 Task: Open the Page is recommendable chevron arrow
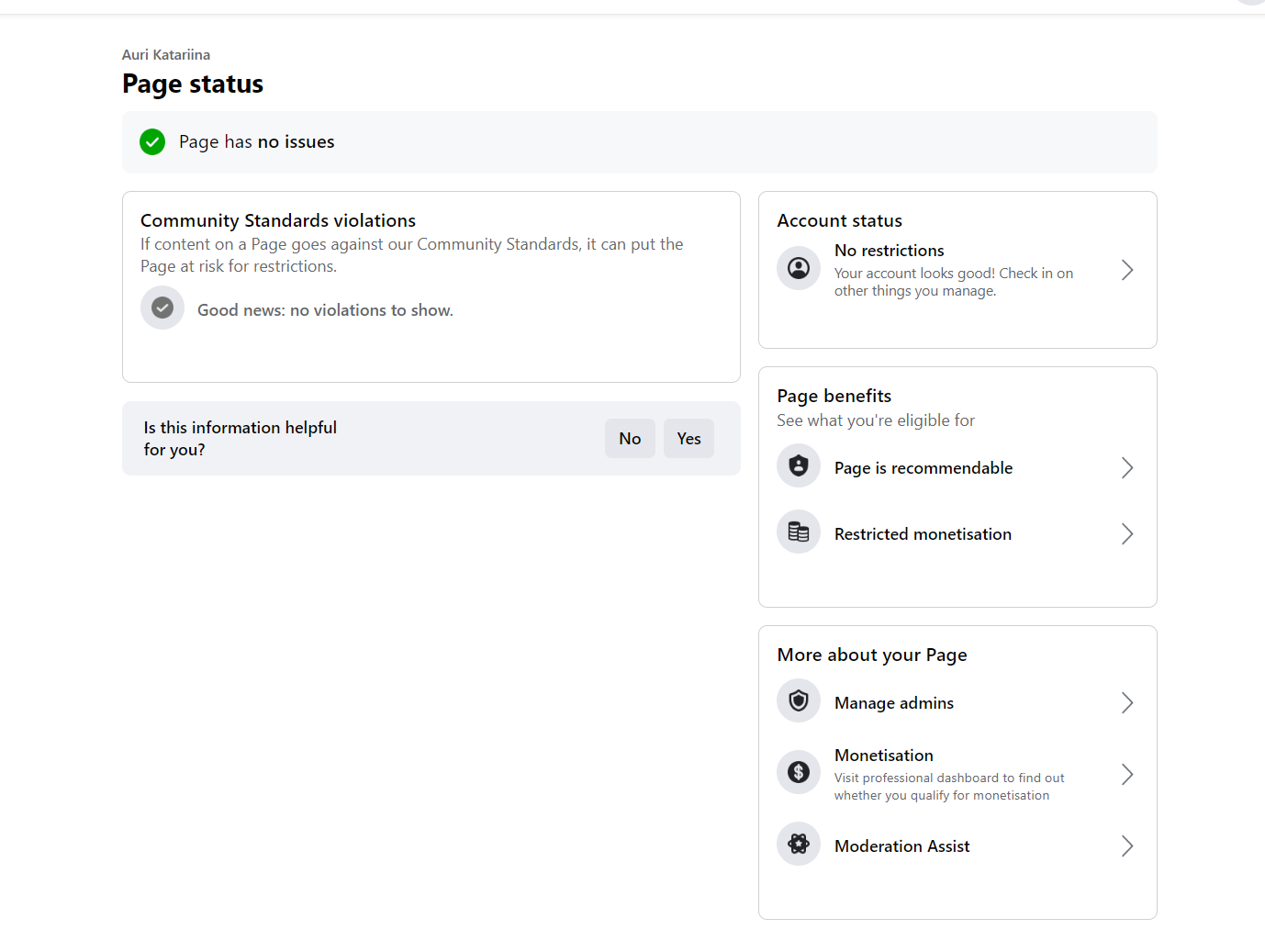coord(1127,468)
